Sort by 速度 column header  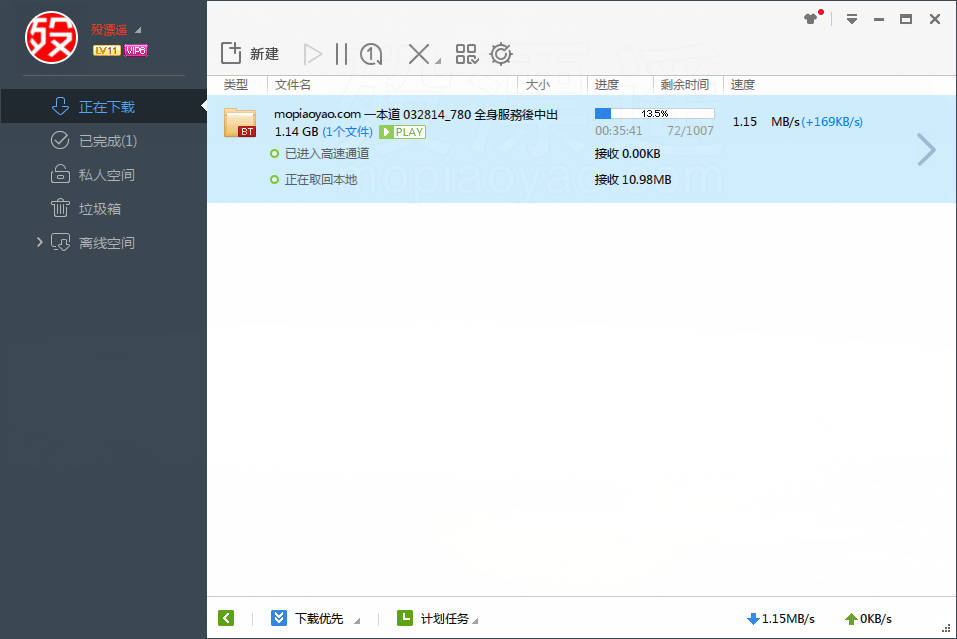point(743,85)
